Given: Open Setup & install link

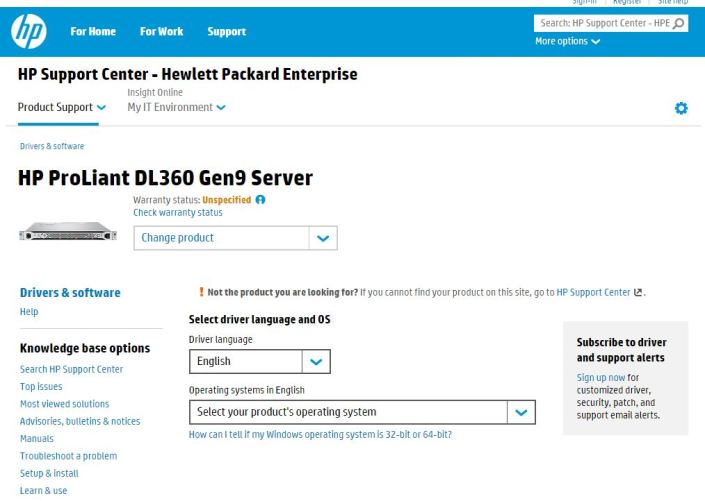Looking at the screenshot, I should [49, 473].
